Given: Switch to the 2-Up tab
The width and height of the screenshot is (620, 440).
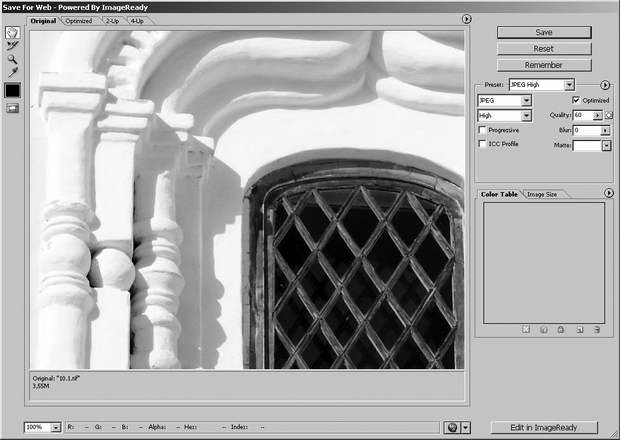Looking at the screenshot, I should (112, 20).
